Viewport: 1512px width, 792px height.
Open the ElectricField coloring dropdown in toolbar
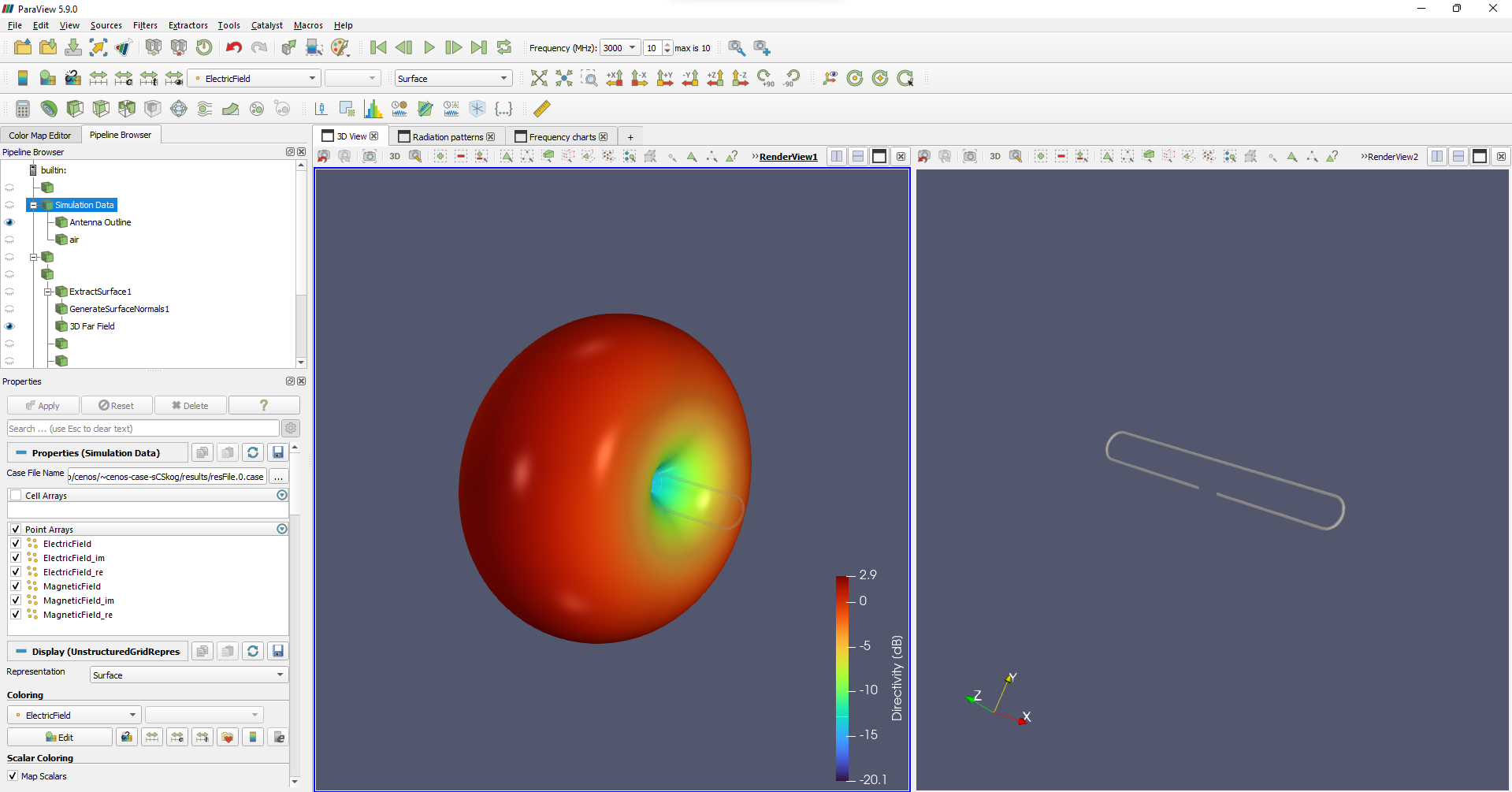pyautogui.click(x=254, y=78)
